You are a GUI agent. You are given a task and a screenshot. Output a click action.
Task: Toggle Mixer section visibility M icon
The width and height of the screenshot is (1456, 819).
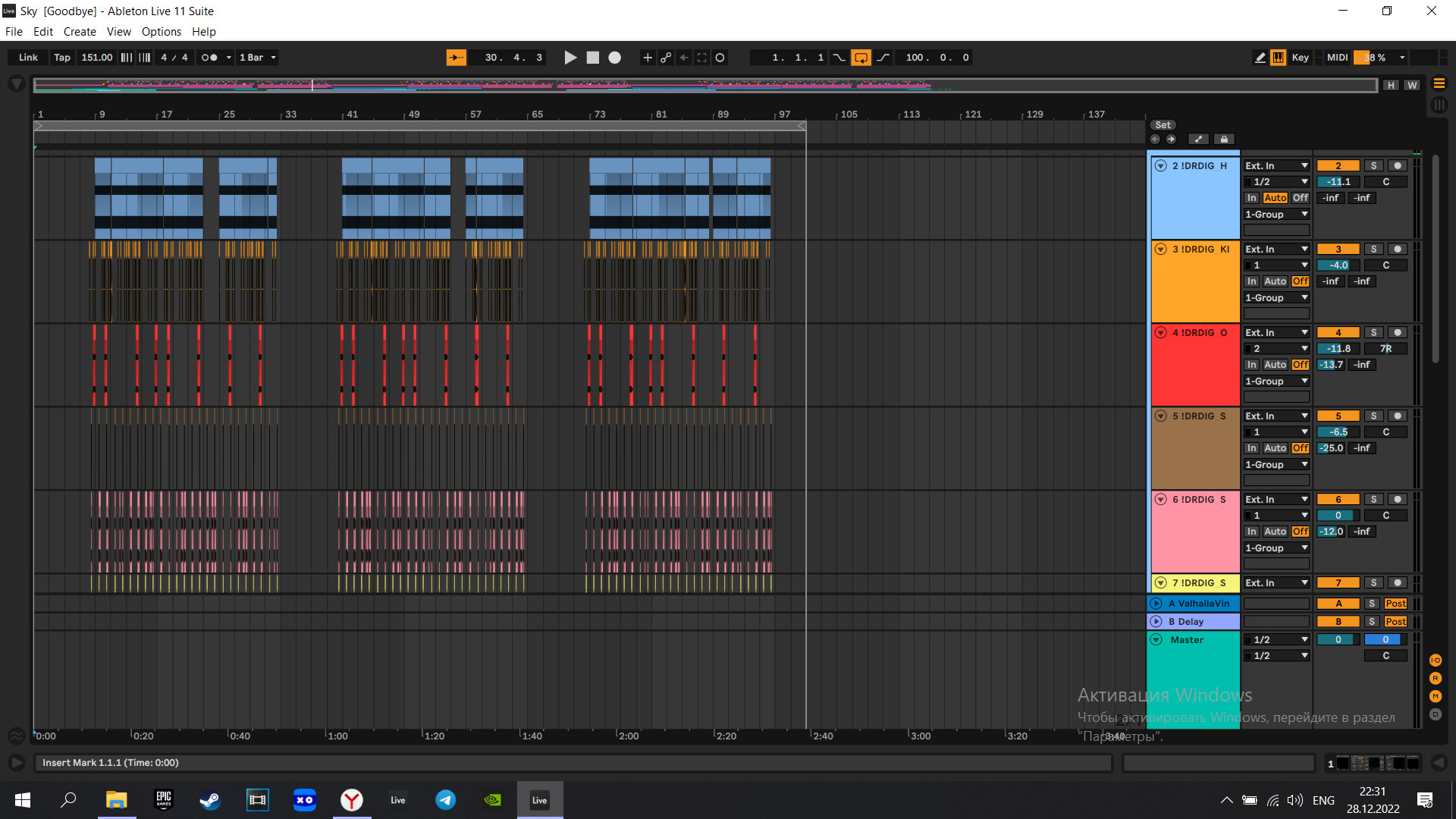tap(1436, 696)
